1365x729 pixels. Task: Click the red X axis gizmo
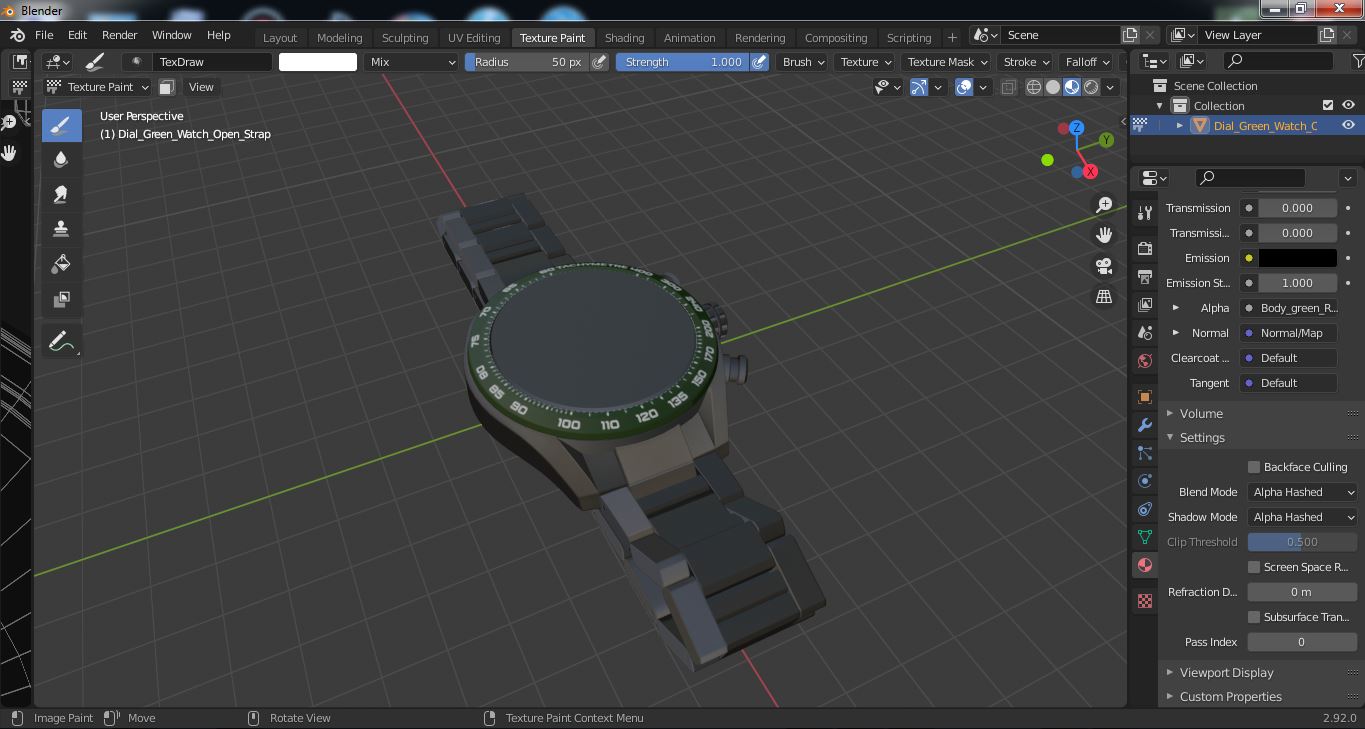1090,171
